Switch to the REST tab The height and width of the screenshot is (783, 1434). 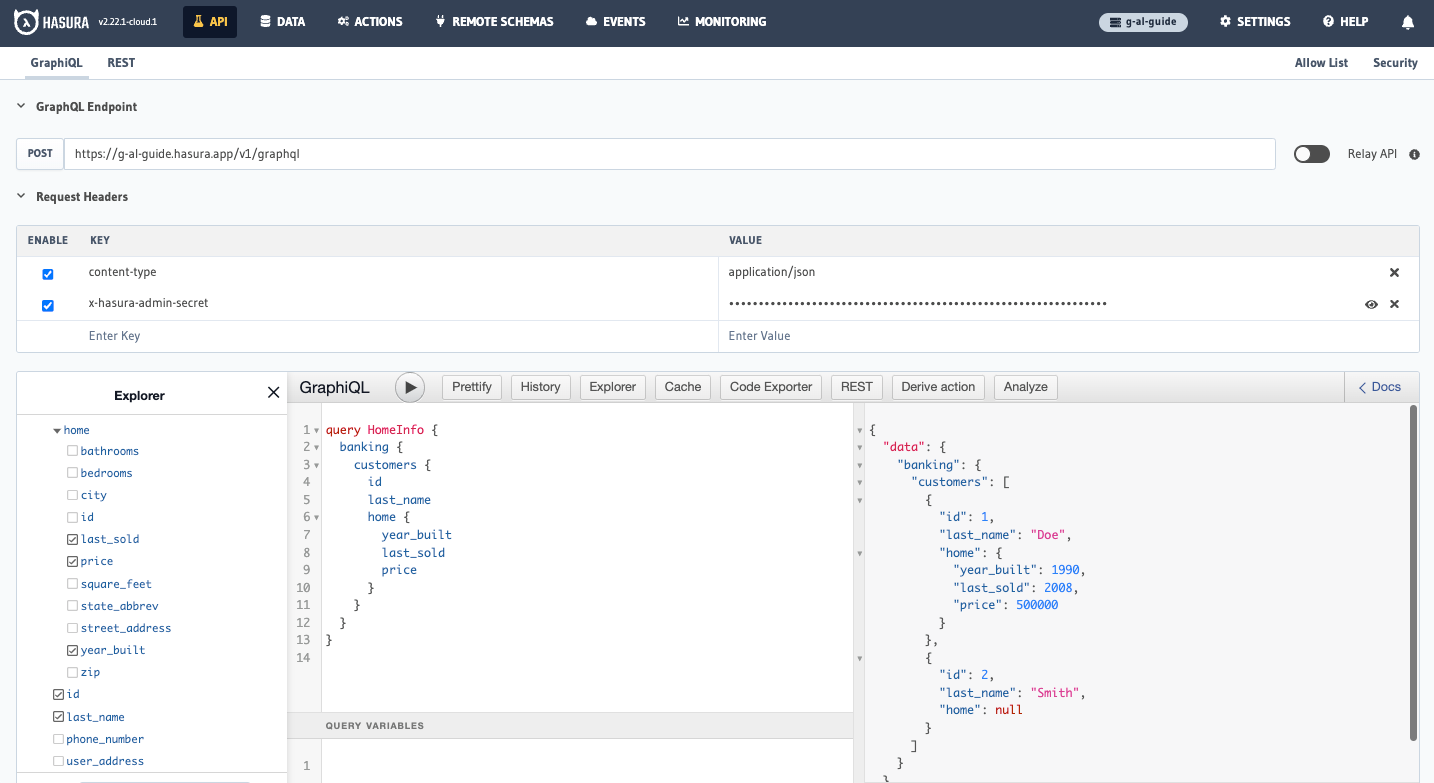(x=121, y=63)
